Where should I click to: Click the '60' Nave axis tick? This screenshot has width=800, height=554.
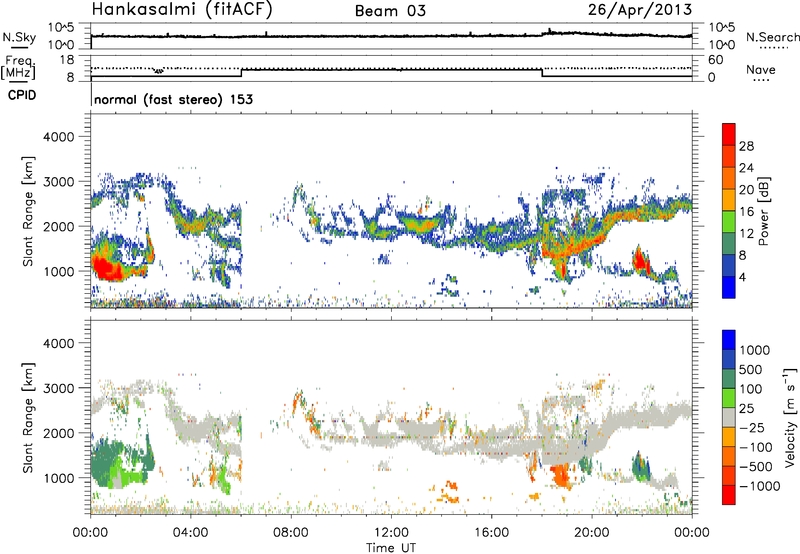click(x=715, y=60)
